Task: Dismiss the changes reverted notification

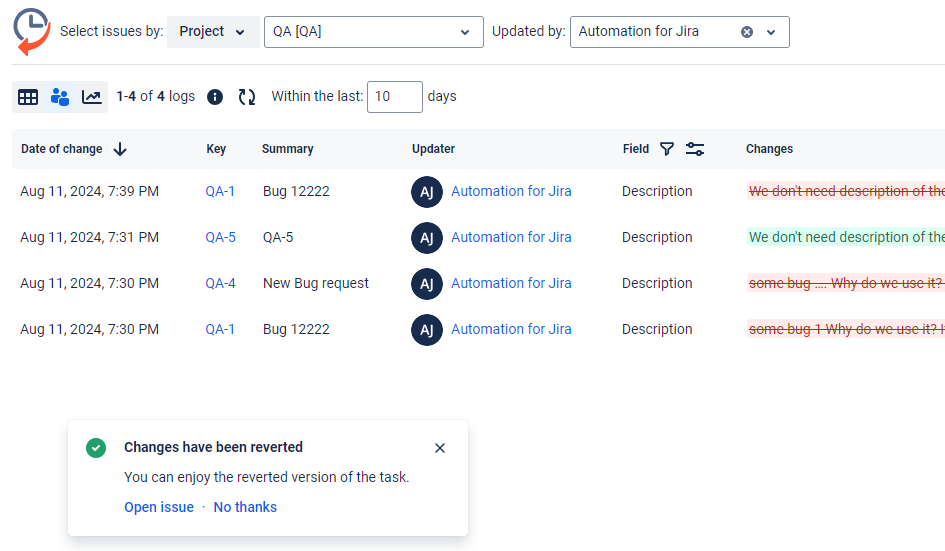Action: pyautogui.click(x=440, y=448)
